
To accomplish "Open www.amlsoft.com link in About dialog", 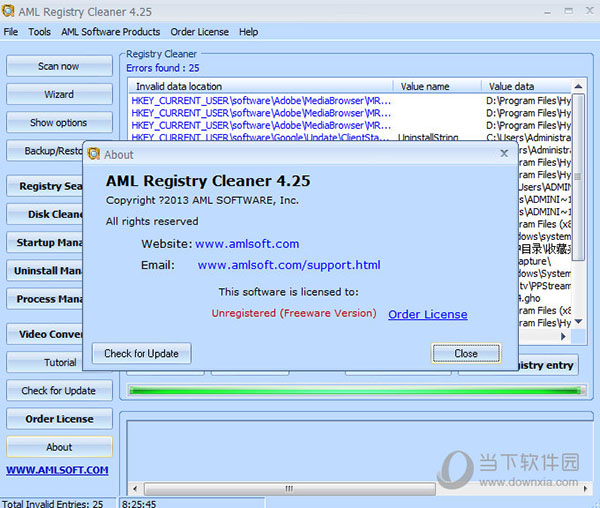I will pos(247,244).
